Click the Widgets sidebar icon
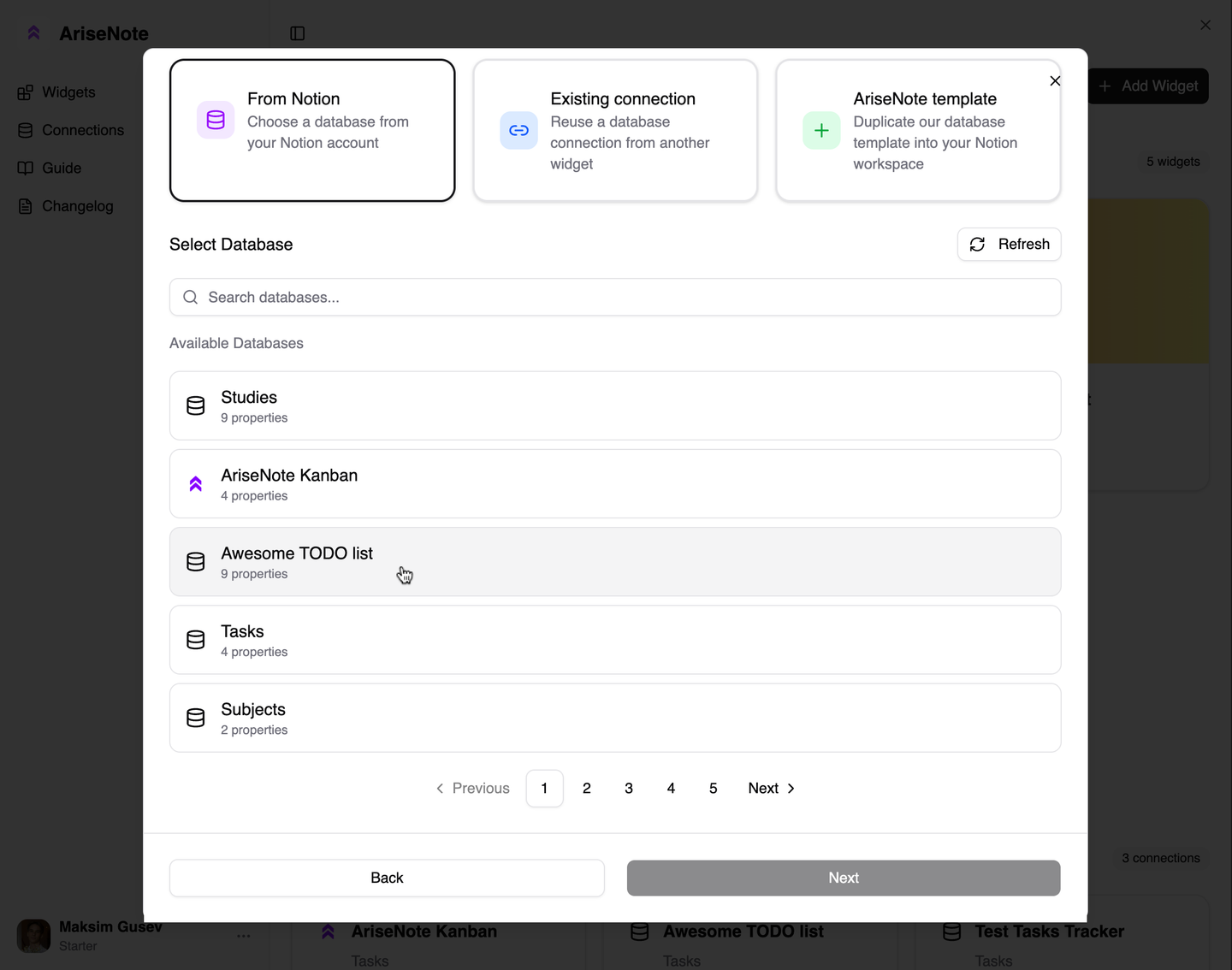1232x970 pixels. pyautogui.click(x=26, y=92)
